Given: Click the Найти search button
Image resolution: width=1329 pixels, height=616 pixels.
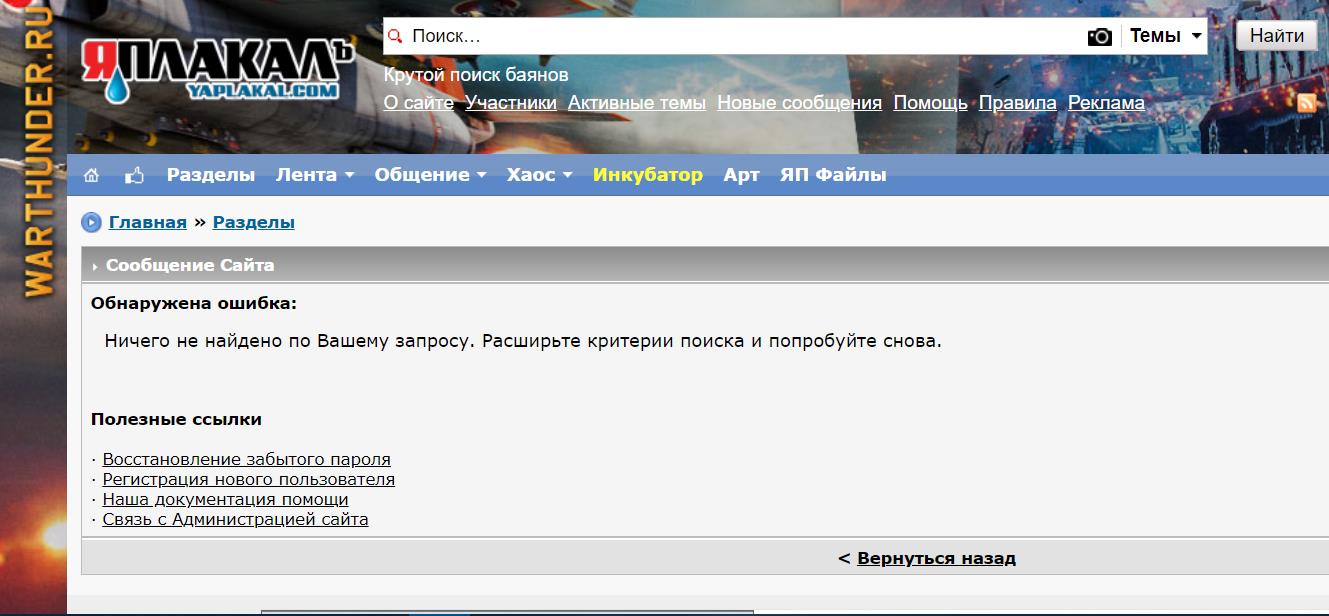Looking at the screenshot, I should tap(1276, 36).
